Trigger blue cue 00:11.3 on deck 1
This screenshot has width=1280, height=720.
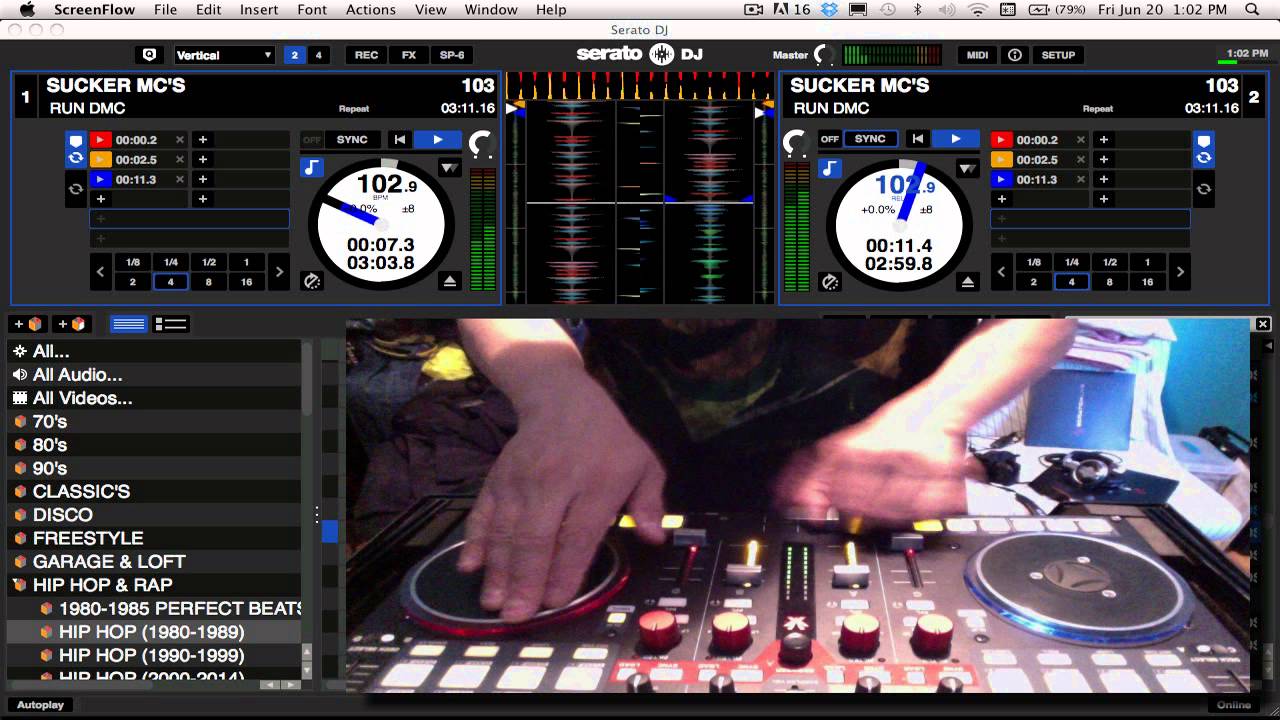(101, 180)
